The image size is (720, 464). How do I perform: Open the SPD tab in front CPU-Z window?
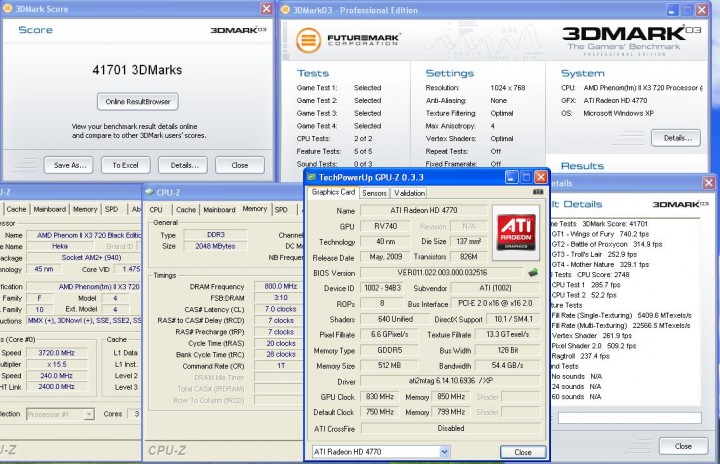[281, 209]
